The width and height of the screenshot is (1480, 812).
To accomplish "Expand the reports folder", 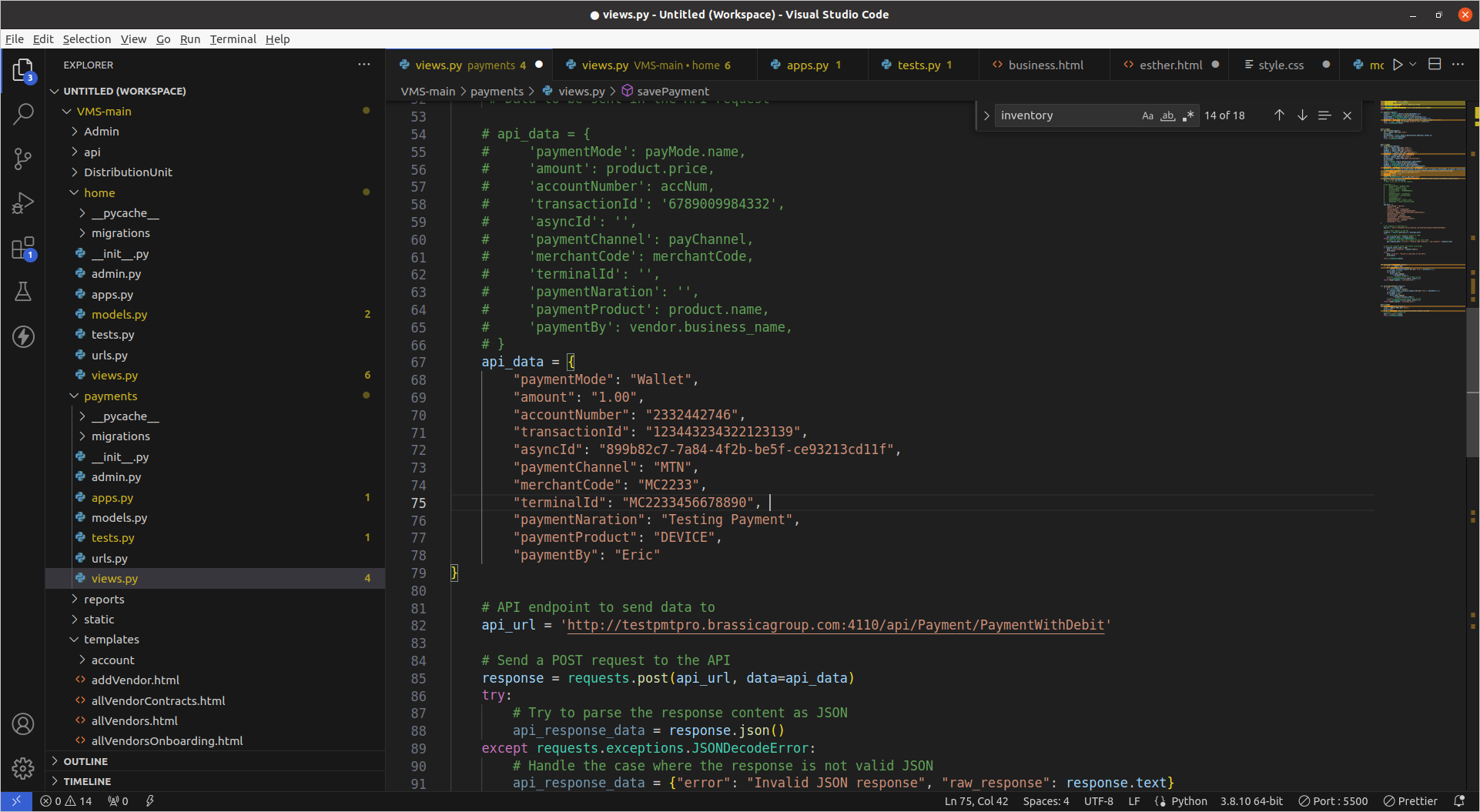I will tap(216, 600).
